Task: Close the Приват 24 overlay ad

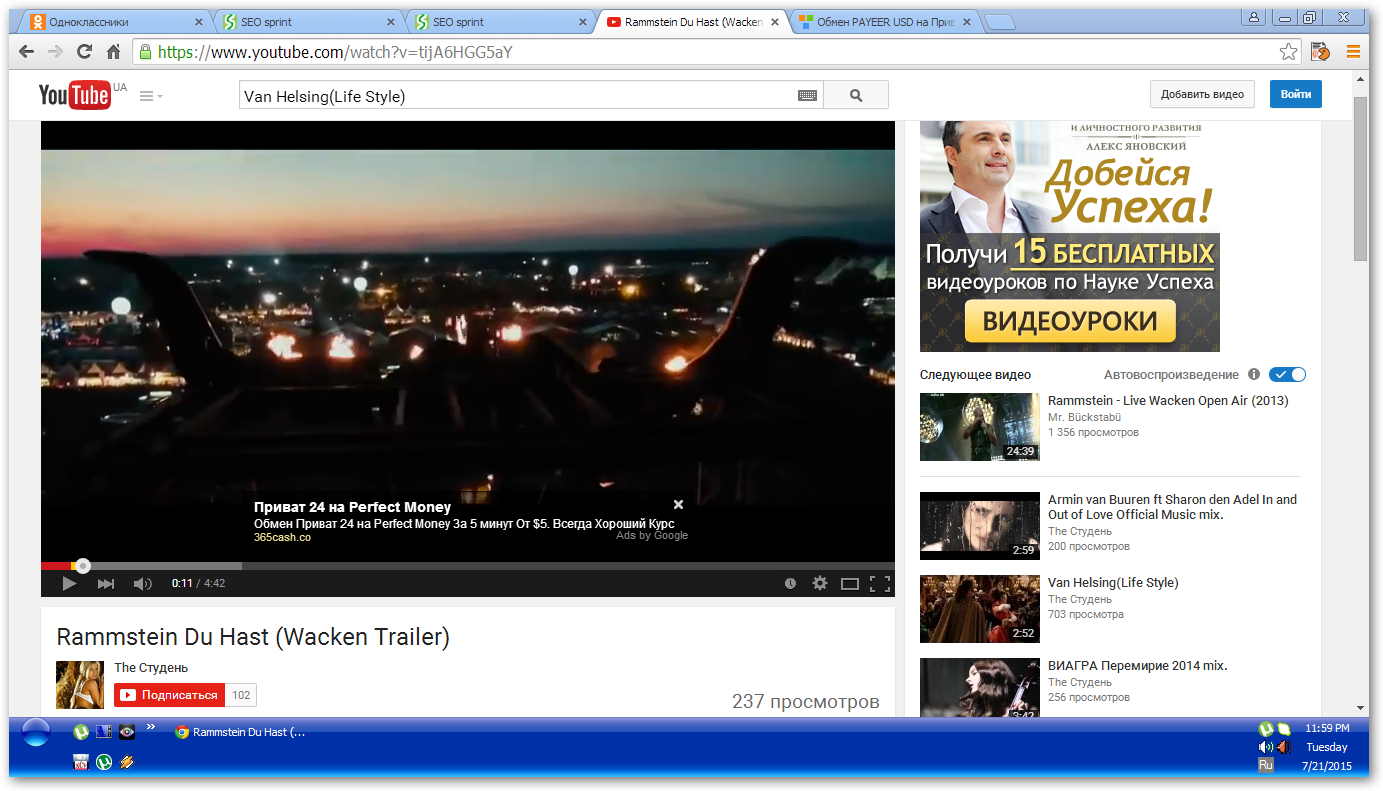Action: pos(678,504)
